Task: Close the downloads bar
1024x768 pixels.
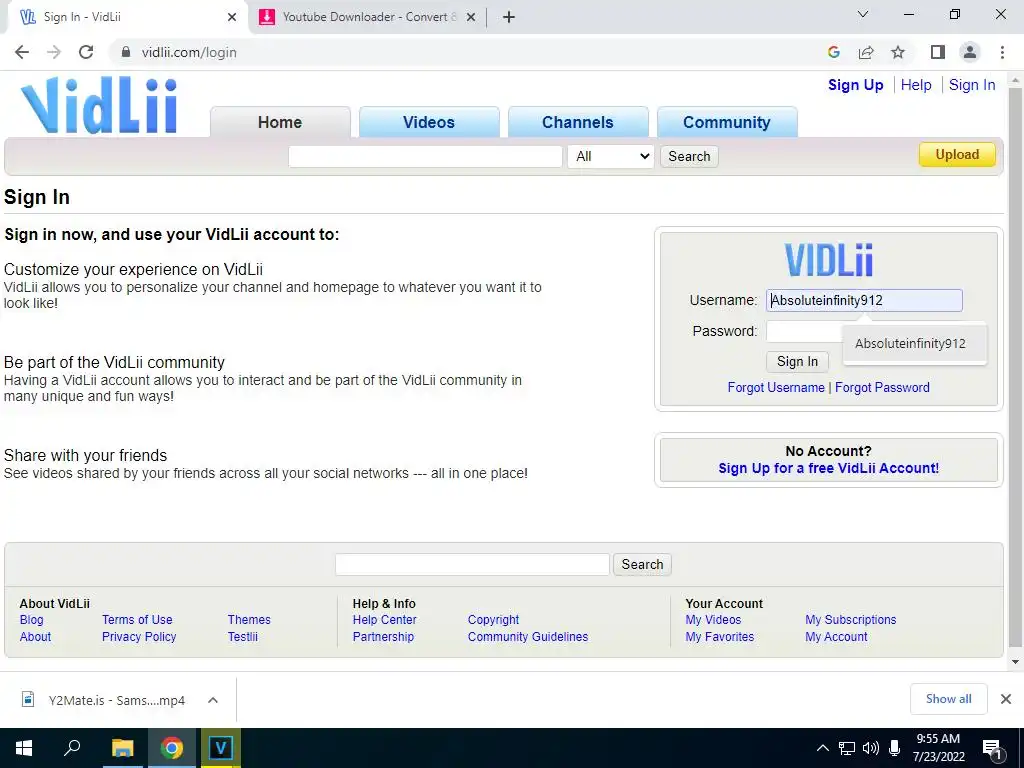Action: [x=1006, y=699]
